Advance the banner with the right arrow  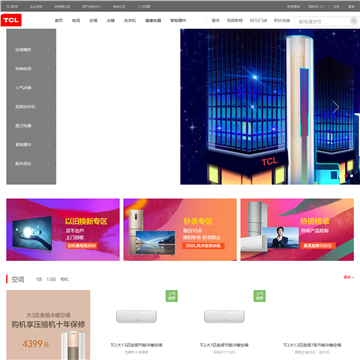pyautogui.click(x=336, y=107)
